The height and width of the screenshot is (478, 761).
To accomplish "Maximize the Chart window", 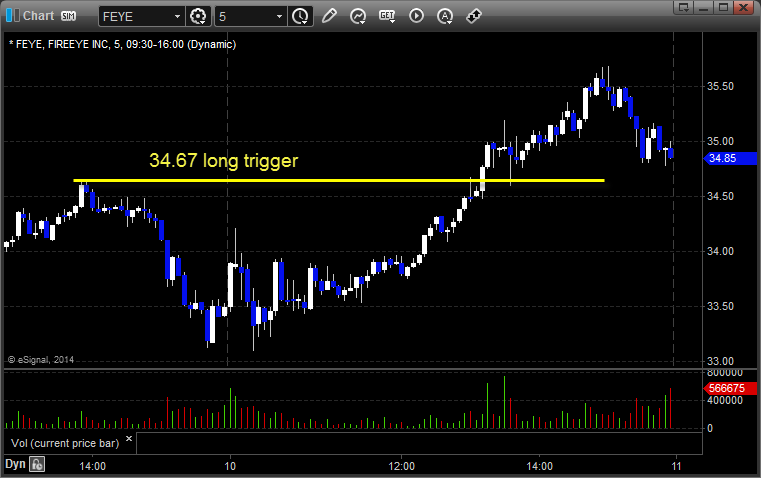I will (x=723, y=7).
